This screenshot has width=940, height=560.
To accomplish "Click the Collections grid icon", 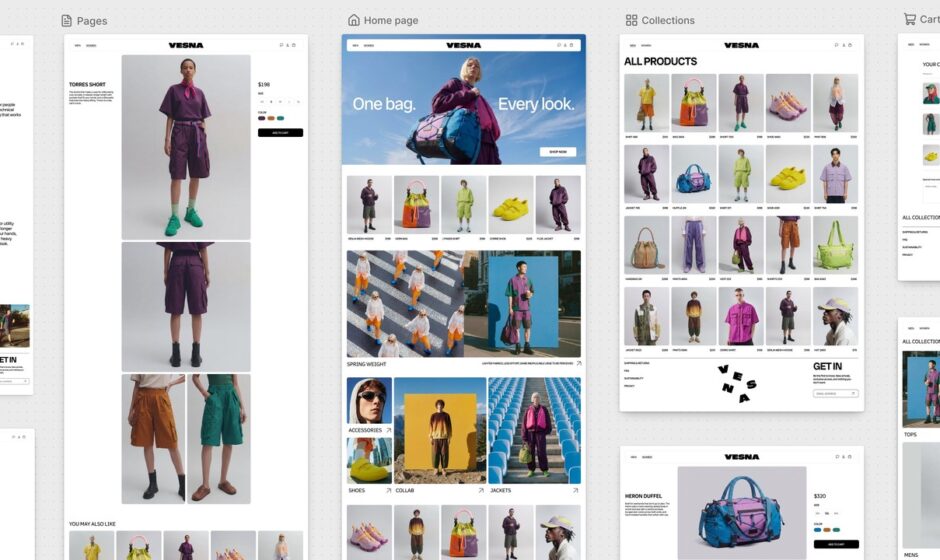I will (631, 20).
